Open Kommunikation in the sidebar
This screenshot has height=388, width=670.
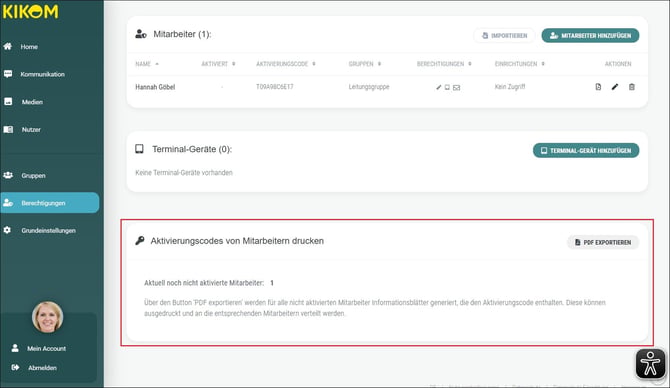pyautogui.click(x=42, y=74)
